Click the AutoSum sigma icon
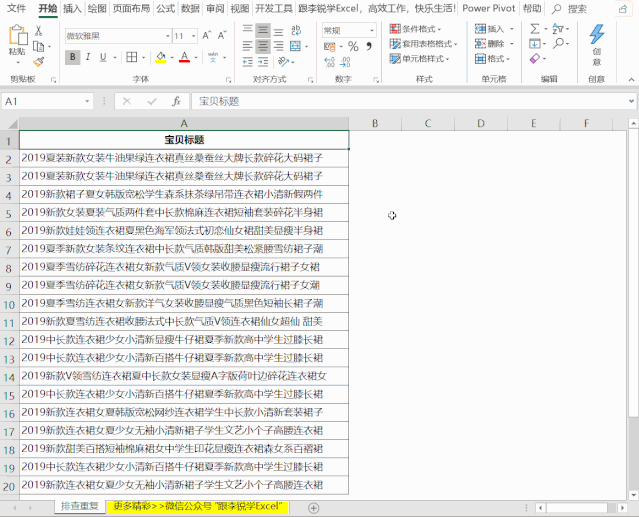The image size is (639, 517). [535, 29]
